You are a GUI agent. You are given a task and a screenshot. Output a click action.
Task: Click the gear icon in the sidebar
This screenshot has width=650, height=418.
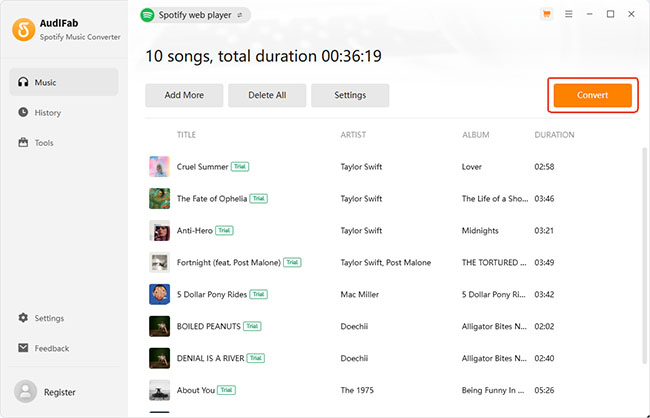(23, 318)
